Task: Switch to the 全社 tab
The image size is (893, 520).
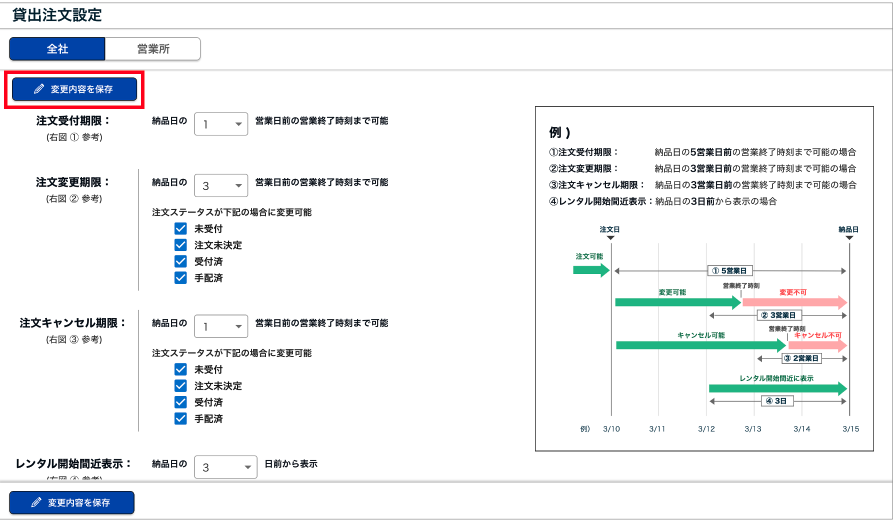Action: (57, 49)
